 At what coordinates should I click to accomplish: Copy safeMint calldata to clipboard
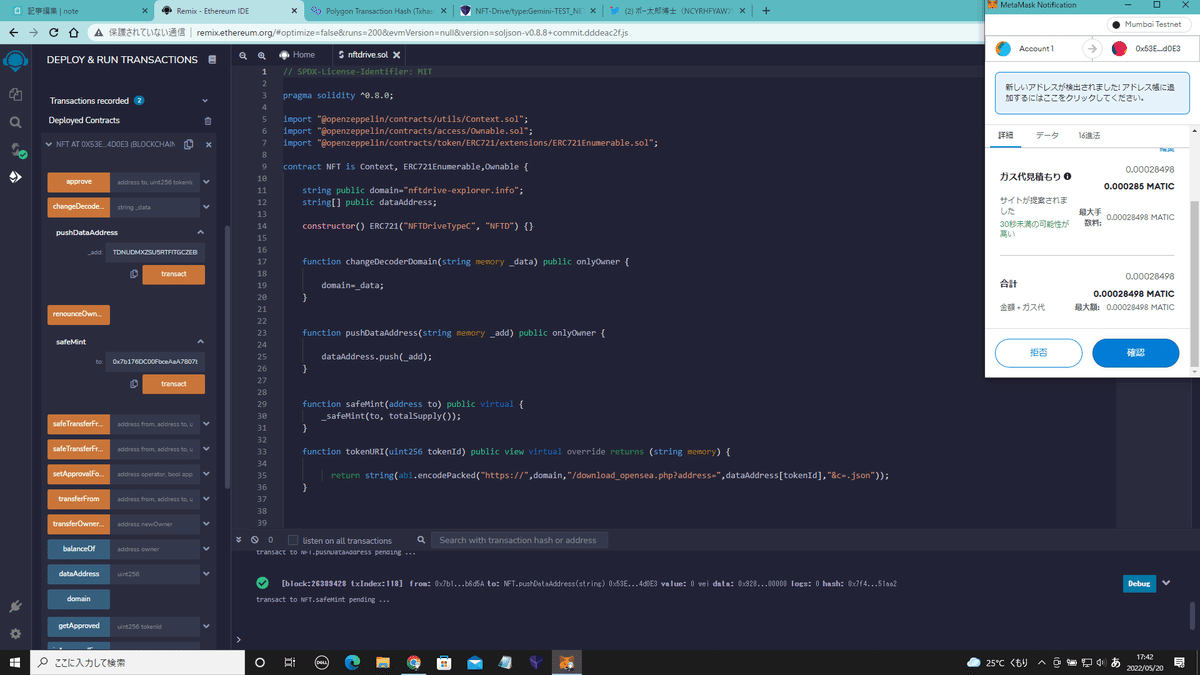134,384
